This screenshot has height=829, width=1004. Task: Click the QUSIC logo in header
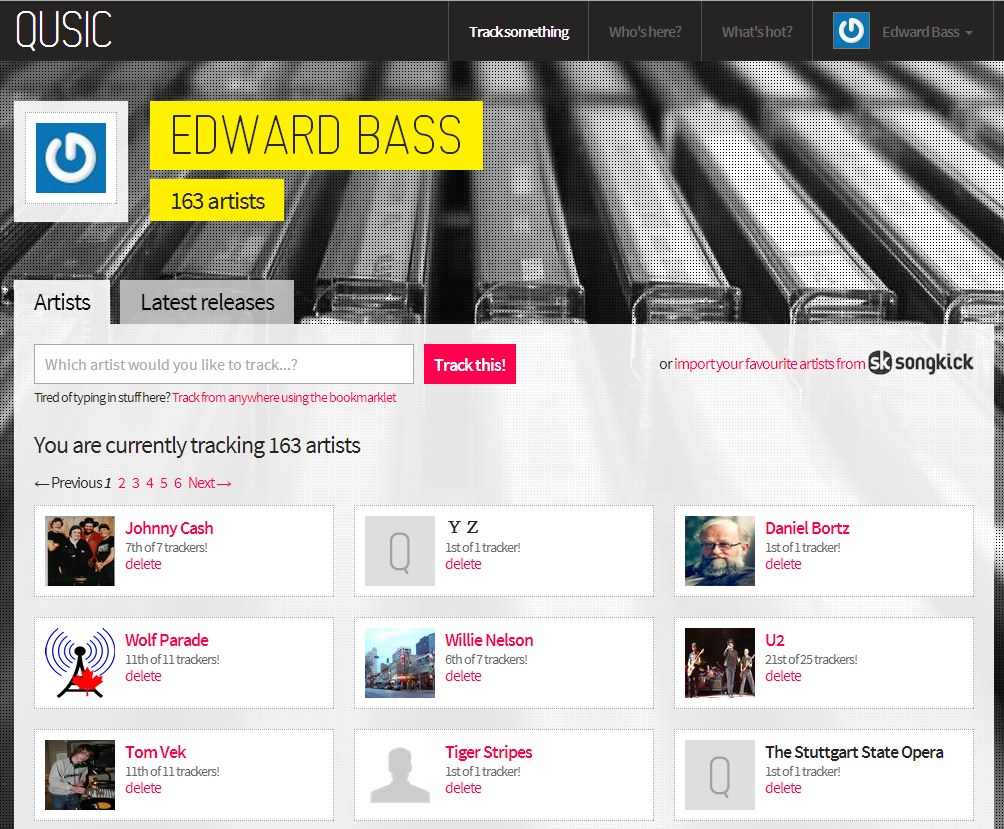[63, 30]
